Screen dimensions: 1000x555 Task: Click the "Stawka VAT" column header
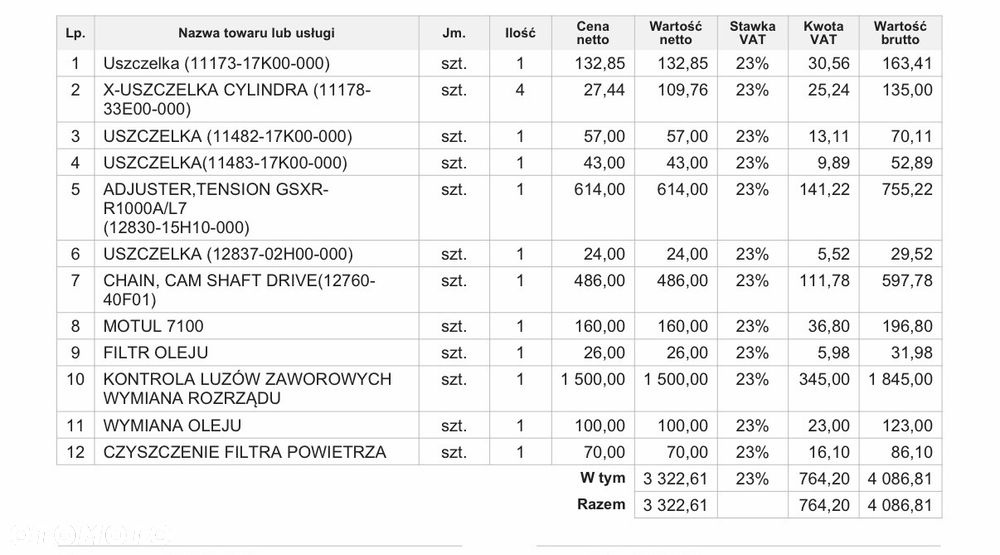tap(752, 33)
